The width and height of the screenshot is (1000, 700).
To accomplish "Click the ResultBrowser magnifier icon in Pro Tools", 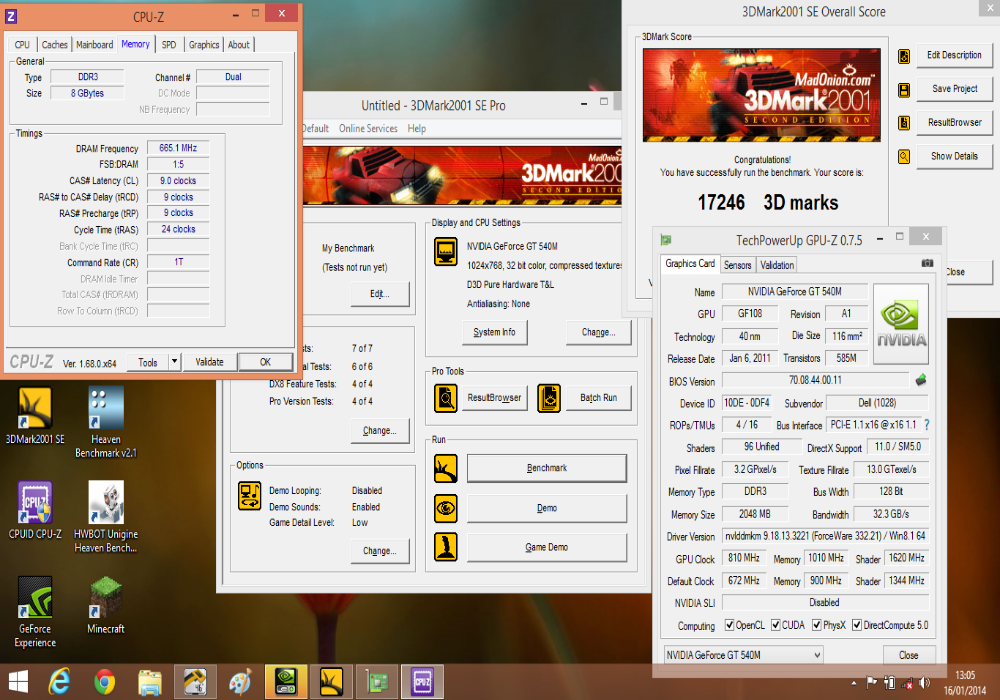I will pyautogui.click(x=446, y=398).
